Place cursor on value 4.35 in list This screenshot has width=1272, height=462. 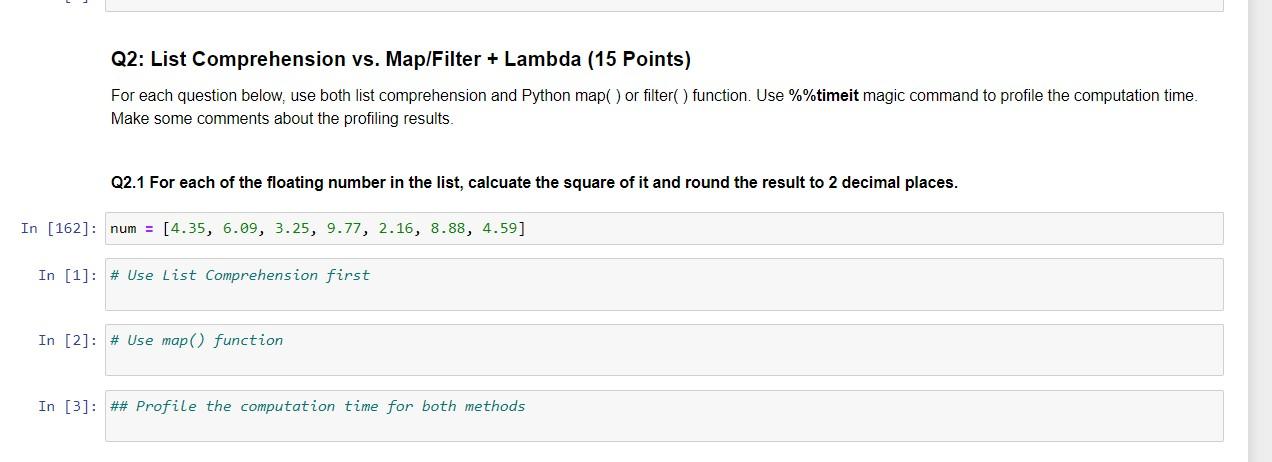188,228
